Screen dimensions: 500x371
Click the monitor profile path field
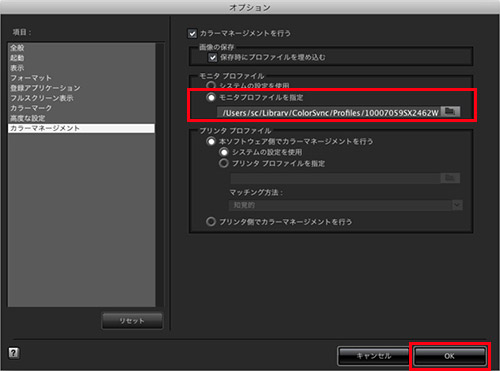329,112
